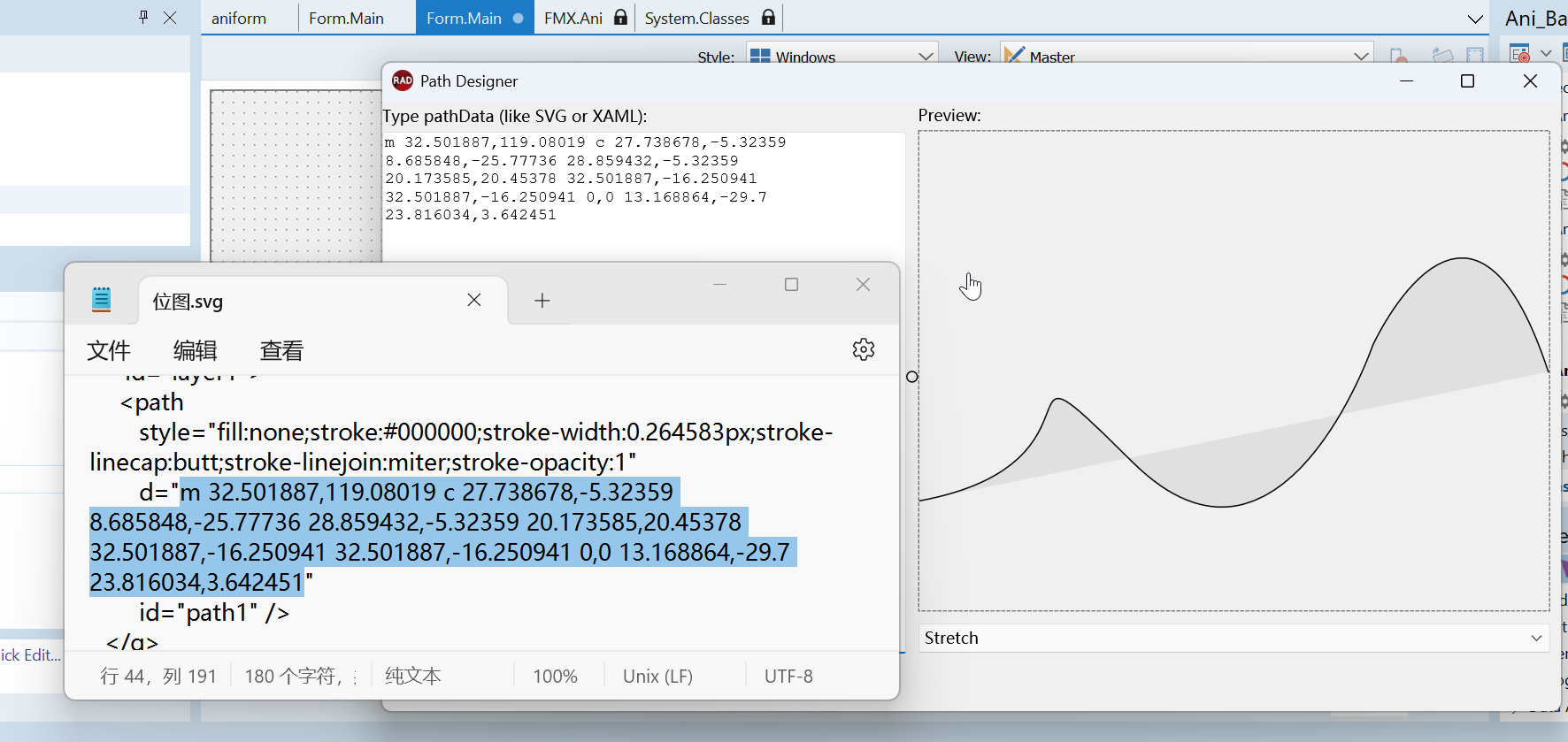Open the 查看 menu in Notepad
1568x742 pixels.
click(x=282, y=350)
